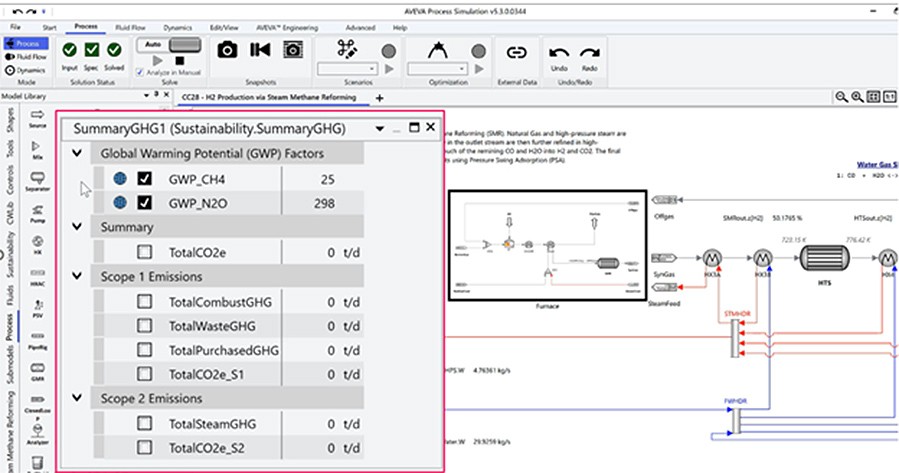This screenshot has width=899, height=473.
Task: Collapse the Summary section
Action: [77, 226]
